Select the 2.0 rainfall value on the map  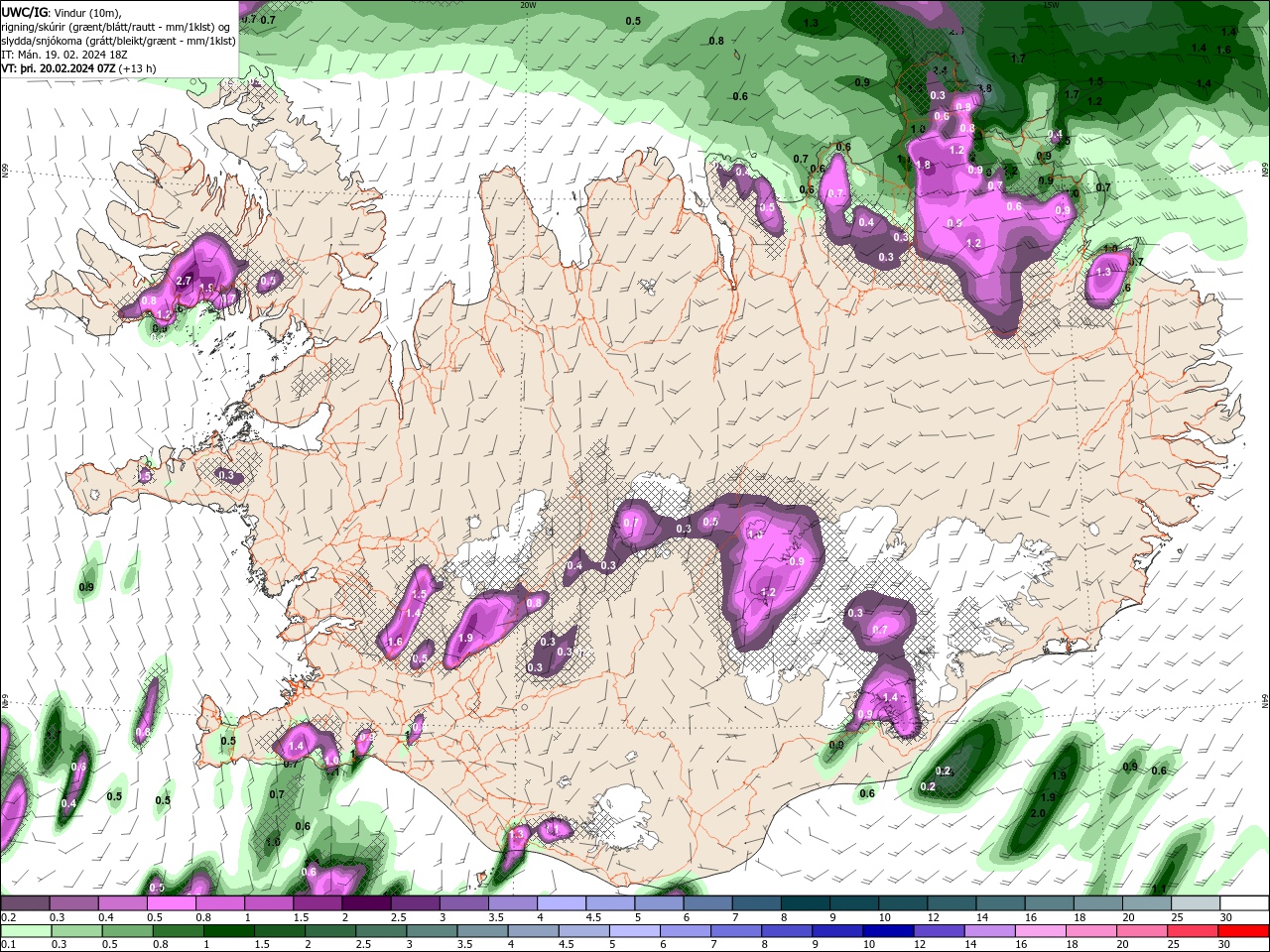(1038, 813)
